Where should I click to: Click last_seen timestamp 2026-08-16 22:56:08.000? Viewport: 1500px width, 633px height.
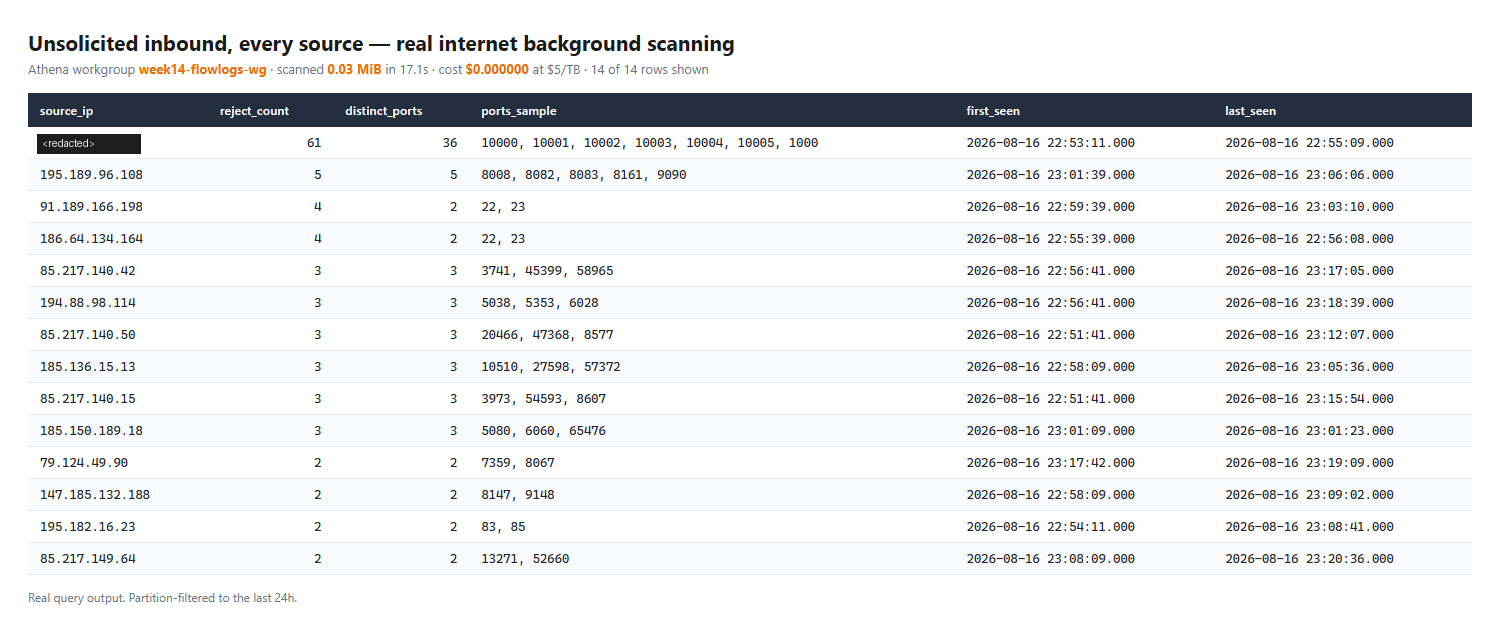1310,239
